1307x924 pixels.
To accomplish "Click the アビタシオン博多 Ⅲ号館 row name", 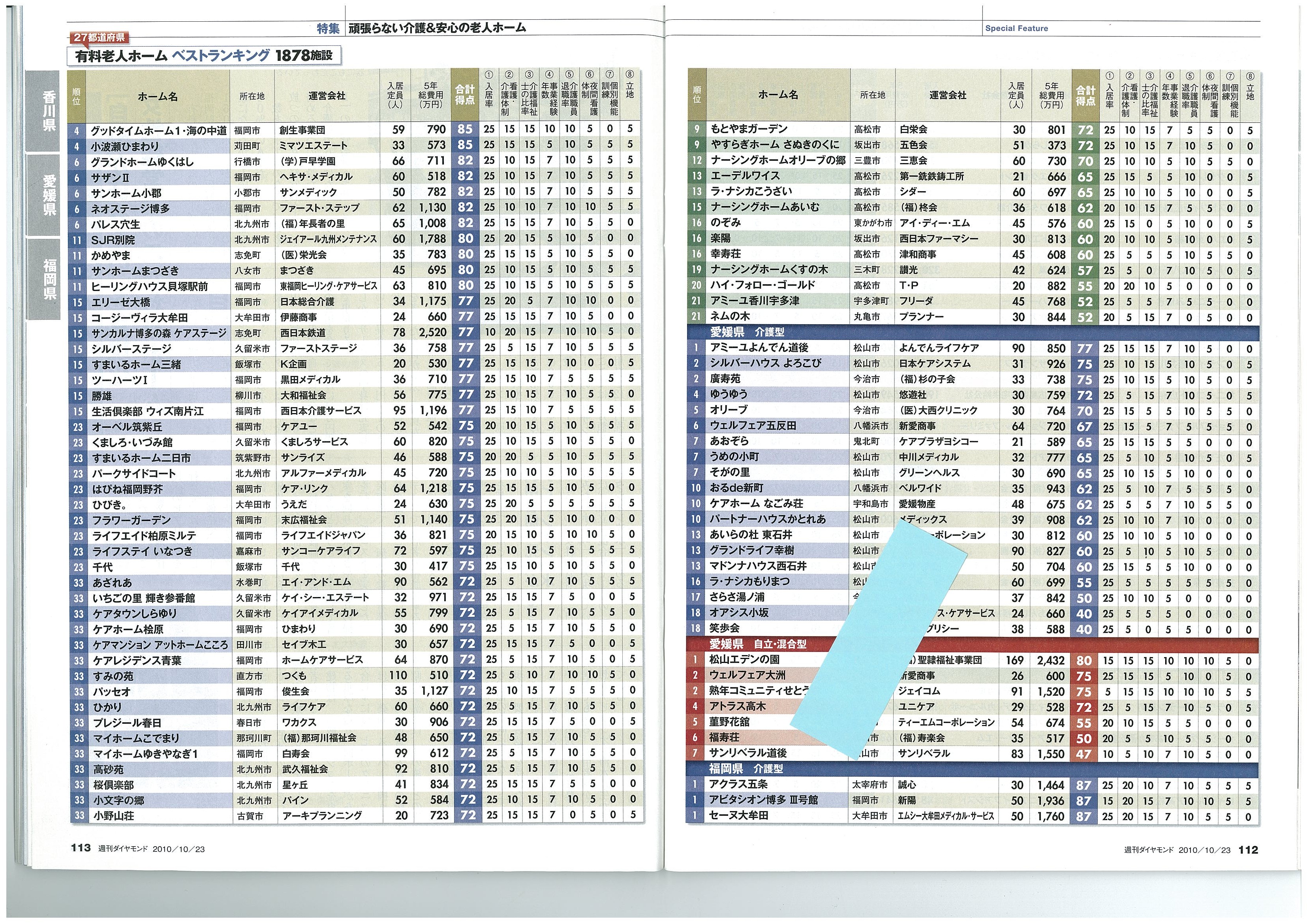I will coord(763,800).
